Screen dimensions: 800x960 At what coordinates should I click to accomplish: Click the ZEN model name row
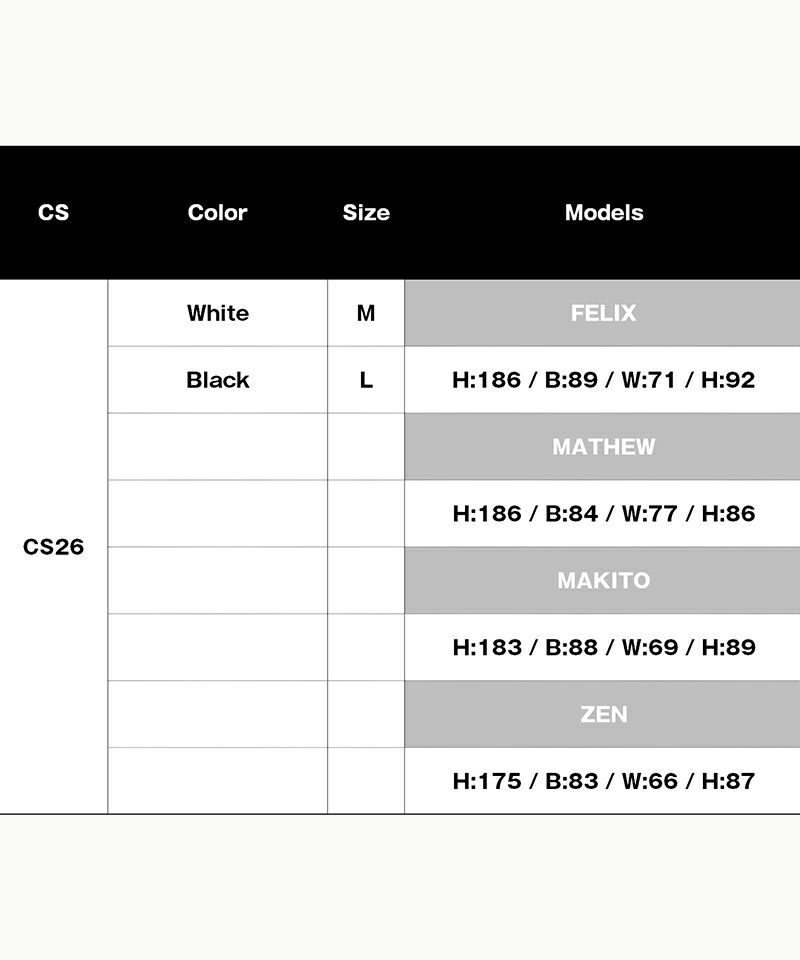[603, 714]
